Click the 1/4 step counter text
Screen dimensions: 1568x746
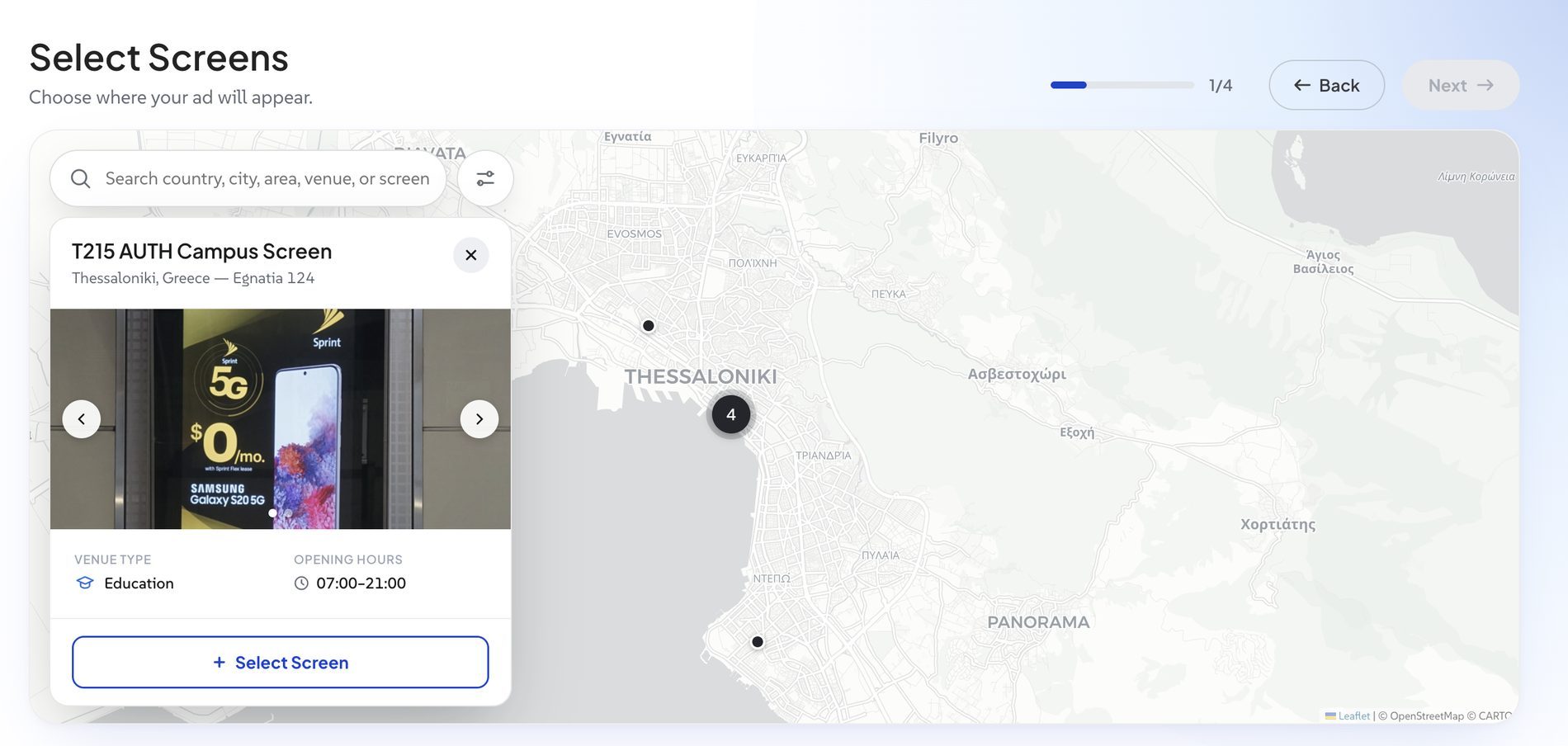[1221, 85]
